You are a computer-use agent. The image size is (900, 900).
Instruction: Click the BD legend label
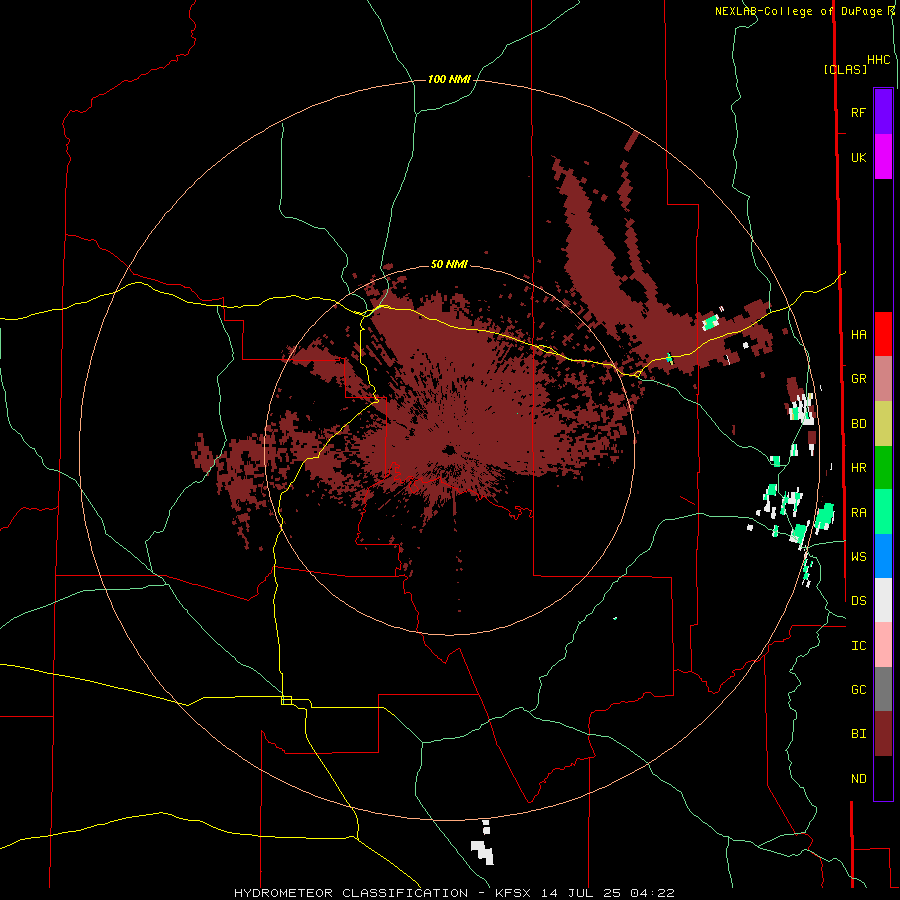pos(858,424)
